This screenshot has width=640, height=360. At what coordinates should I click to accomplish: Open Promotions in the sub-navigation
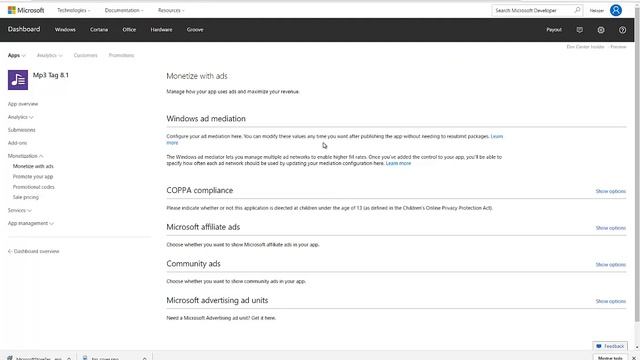pos(121,55)
